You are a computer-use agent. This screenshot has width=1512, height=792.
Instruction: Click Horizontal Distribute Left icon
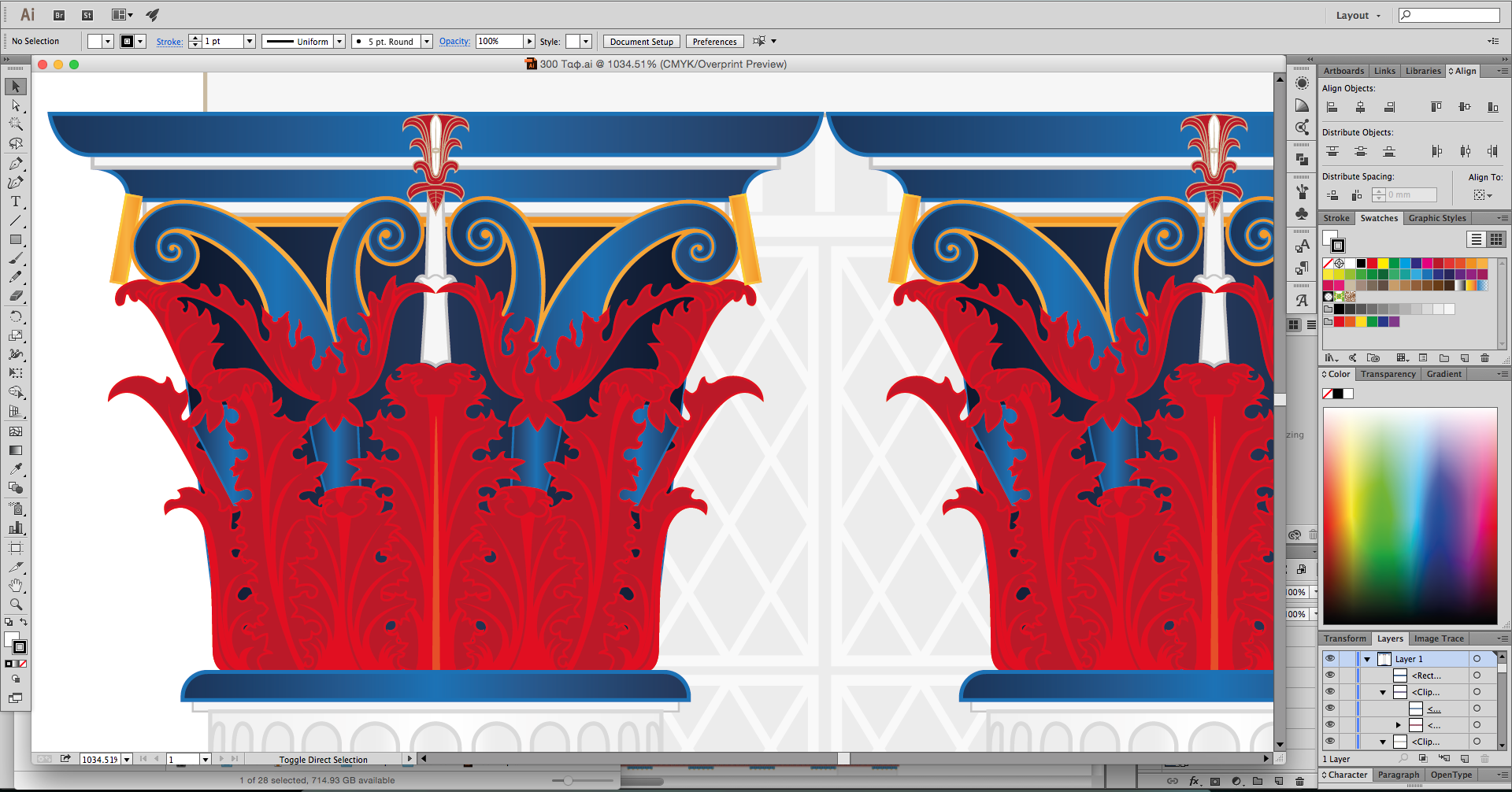coord(1436,151)
